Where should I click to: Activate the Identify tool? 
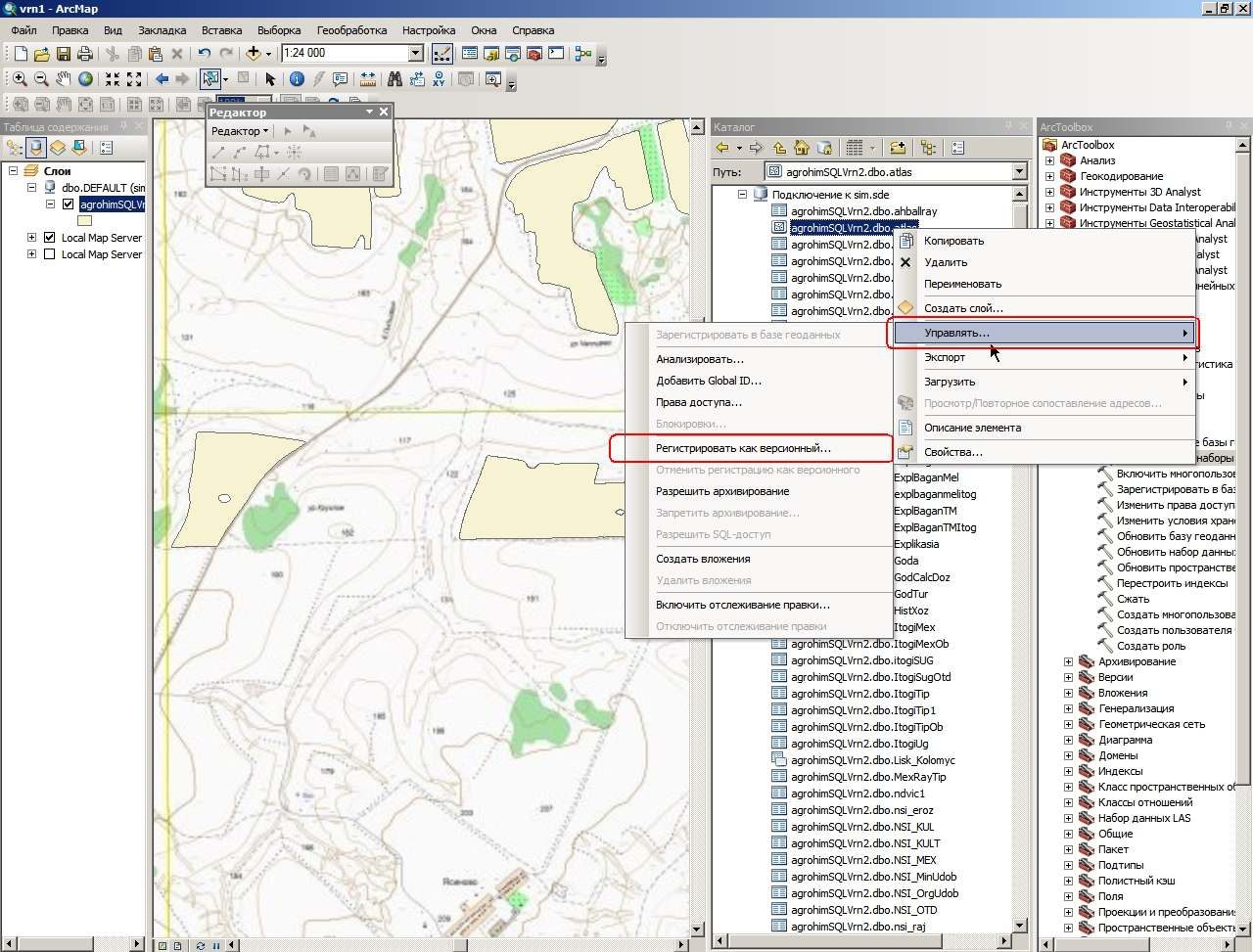[x=297, y=79]
